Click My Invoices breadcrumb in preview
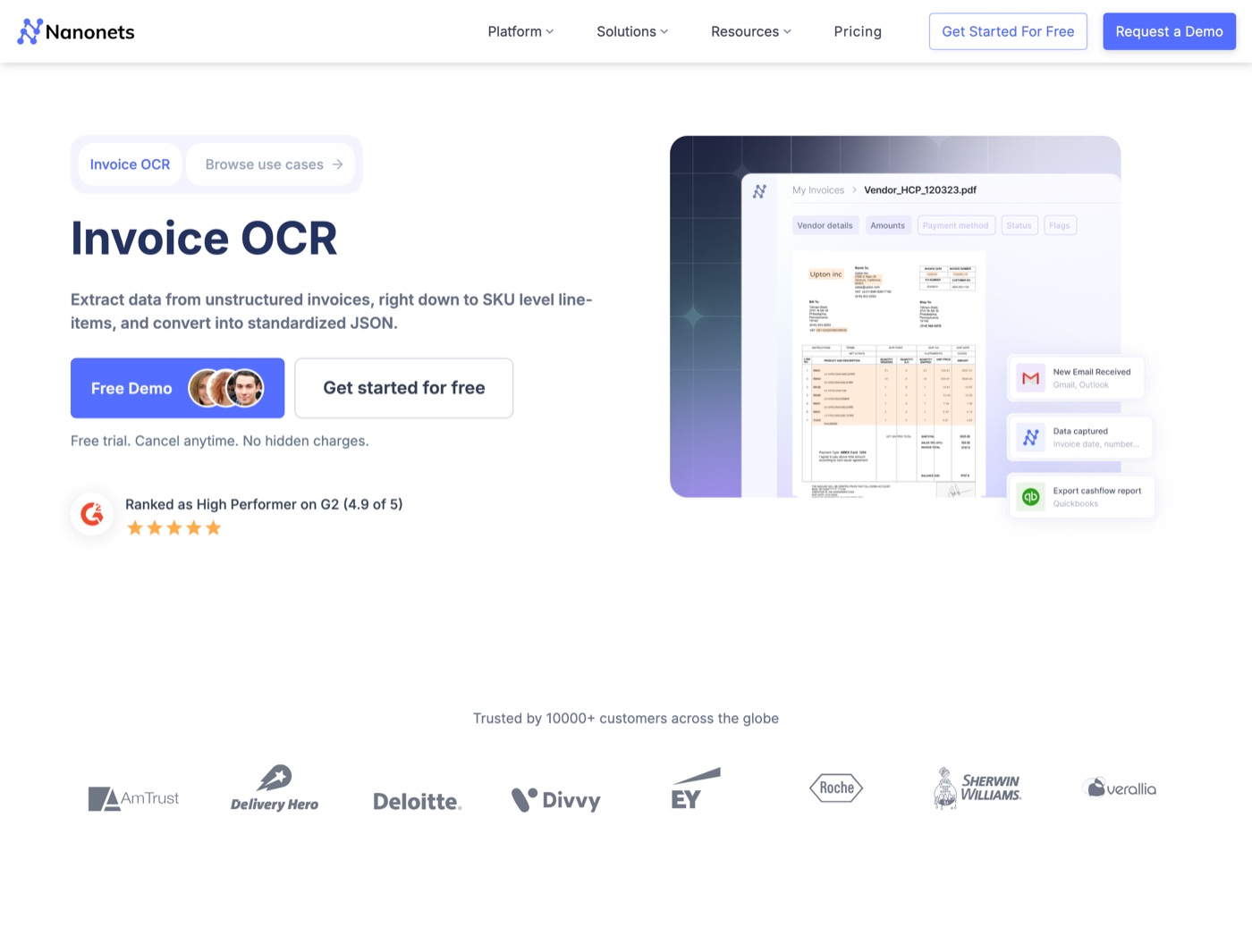This screenshot has height=952, width=1252. point(818,190)
